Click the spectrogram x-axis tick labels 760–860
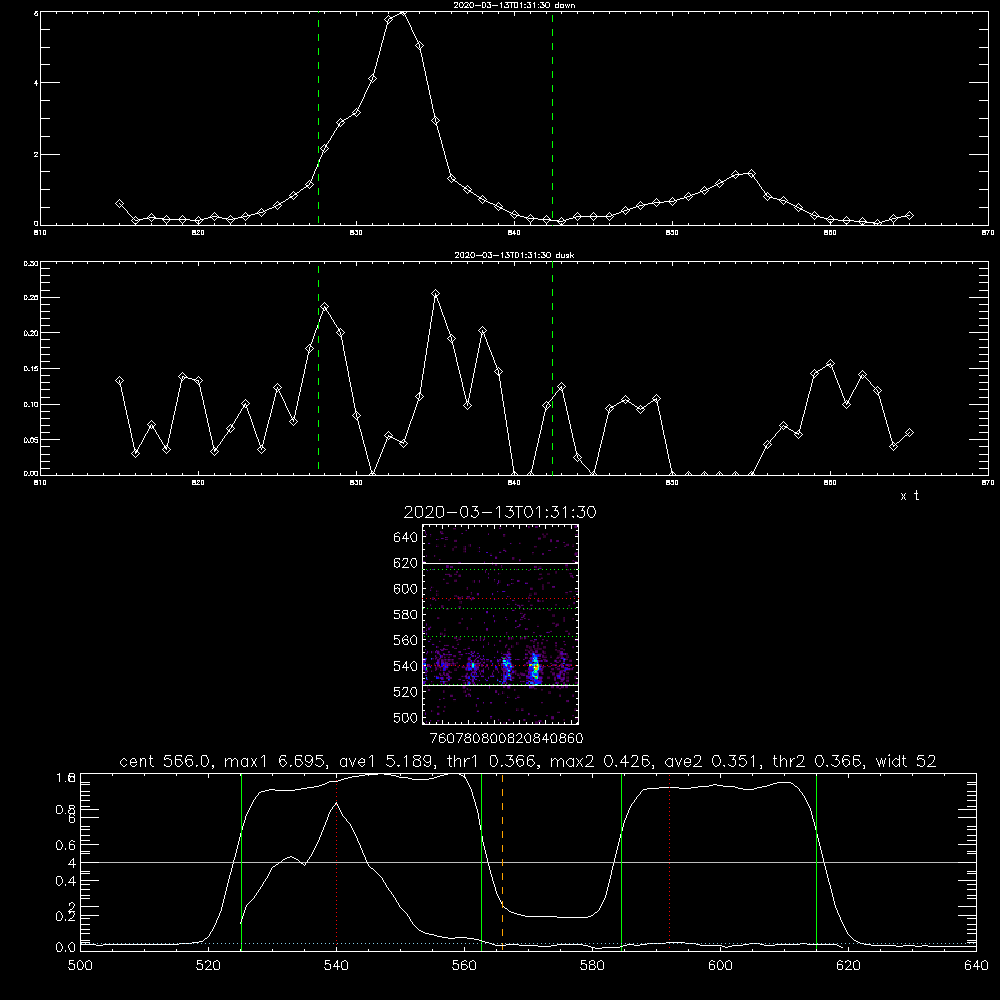 coord(506,738)
